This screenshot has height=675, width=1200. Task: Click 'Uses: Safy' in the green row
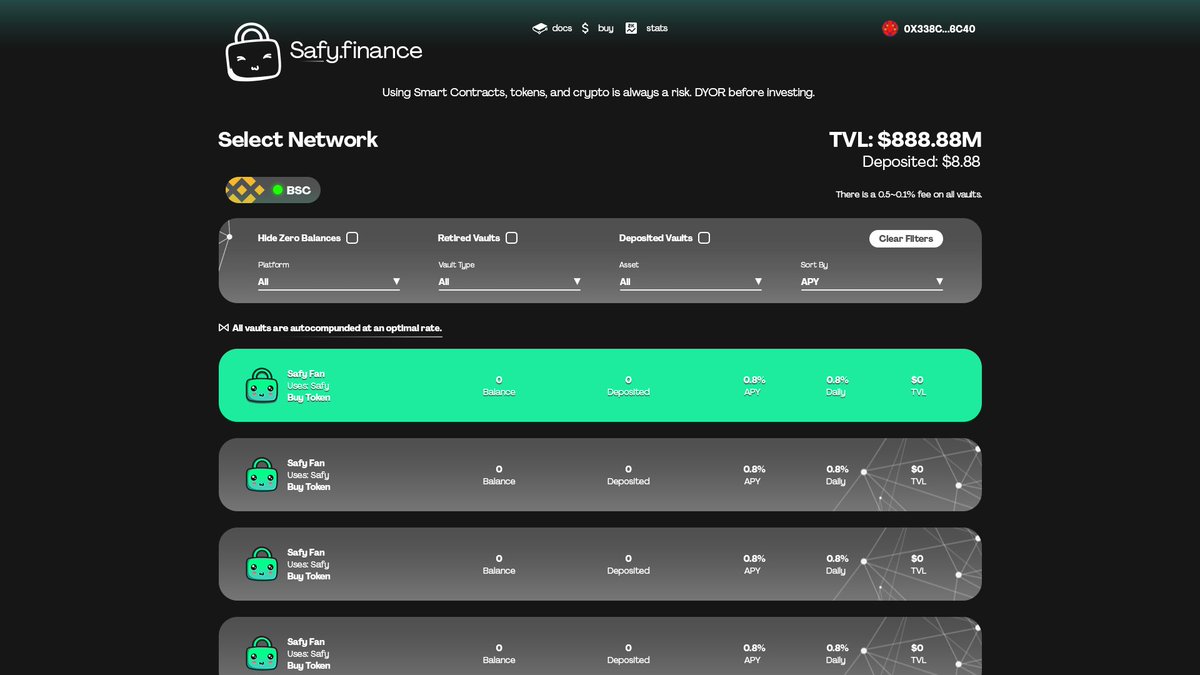[x=308, y=386]
